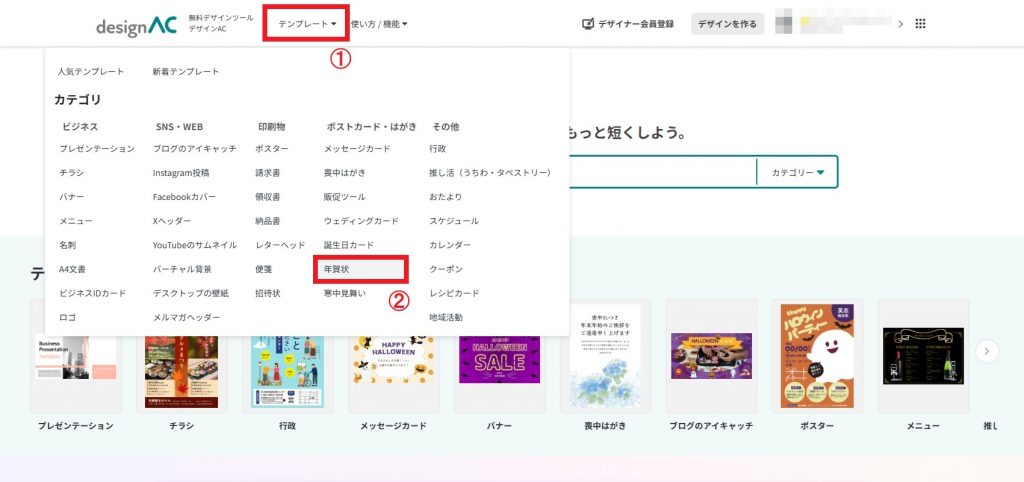The image size is (1024, 482).
Task: Select 行政 in the その他 column
Action: click(438, 149)
